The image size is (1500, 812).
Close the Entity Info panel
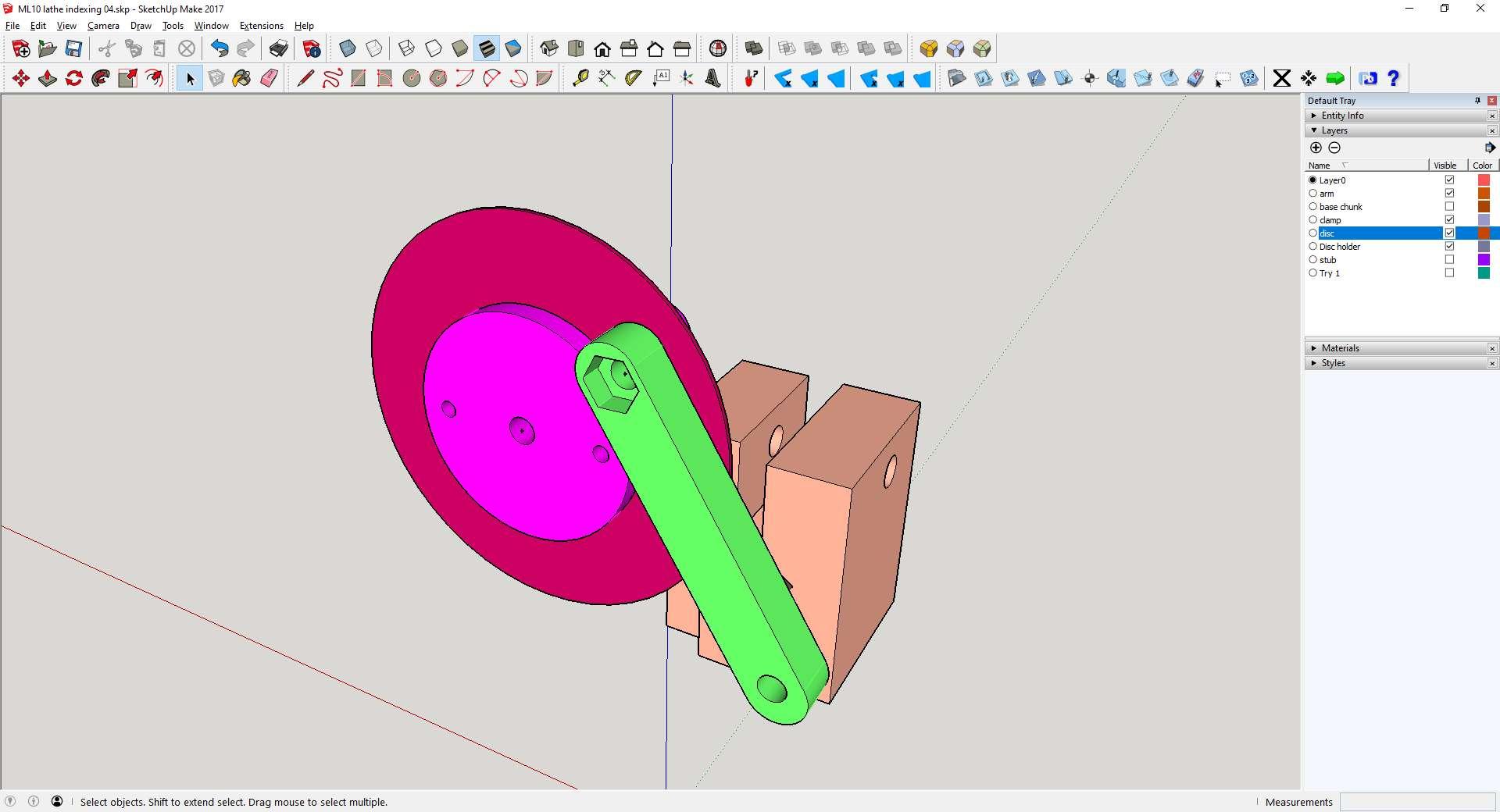click(x=1492, y=116)
